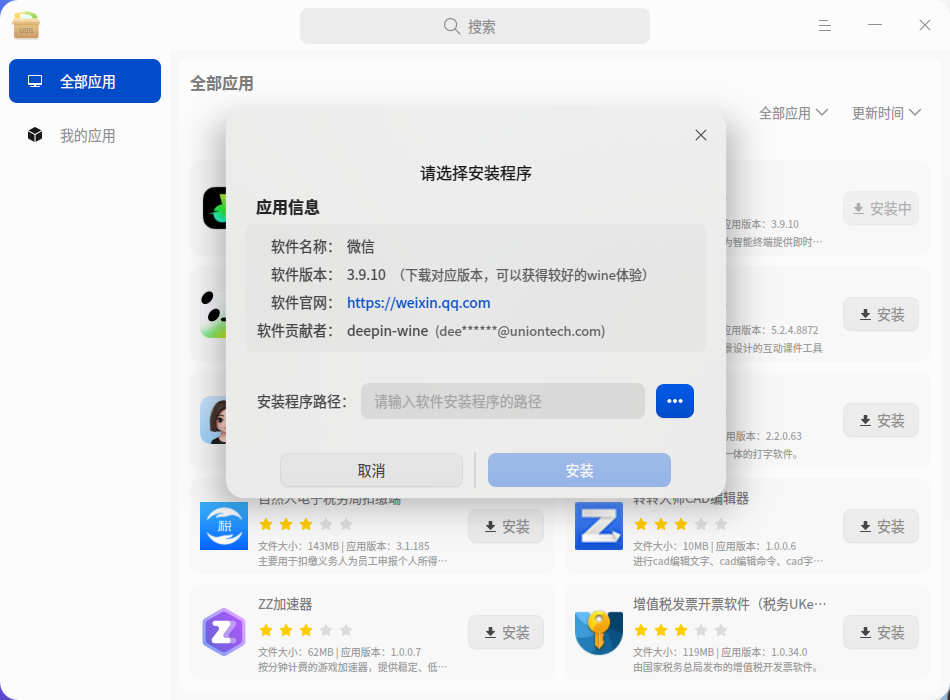950x700 pixels.
Task: Click the CAD editor Z app icon
Action: pos(599,525)
